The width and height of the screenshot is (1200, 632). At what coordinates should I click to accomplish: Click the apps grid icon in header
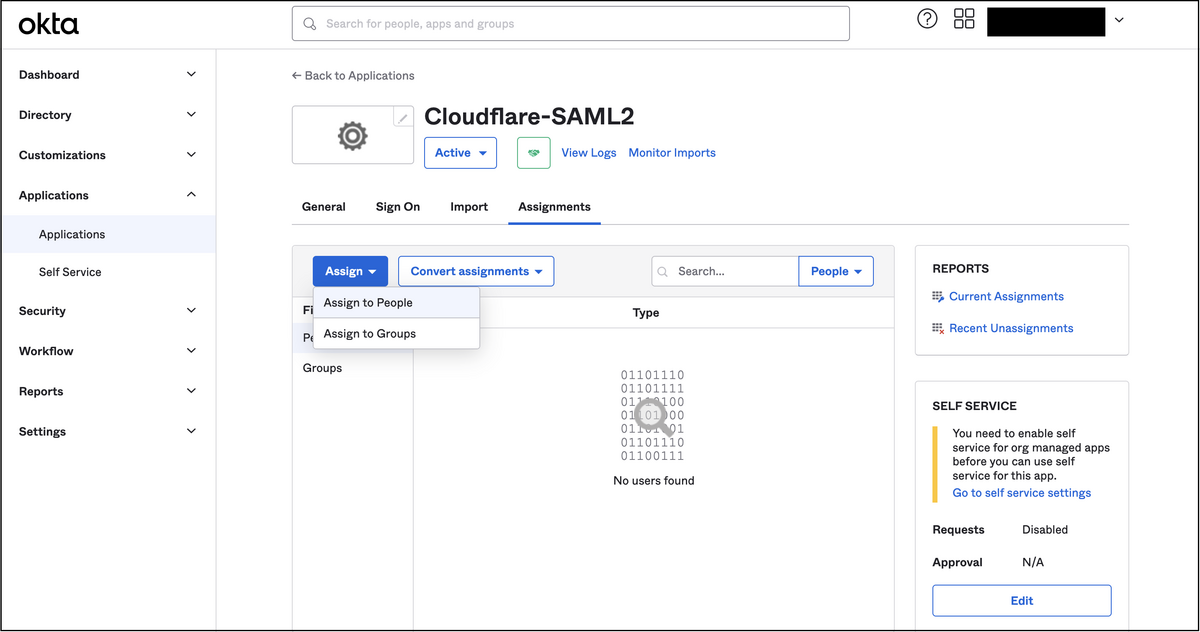[963, 18]
